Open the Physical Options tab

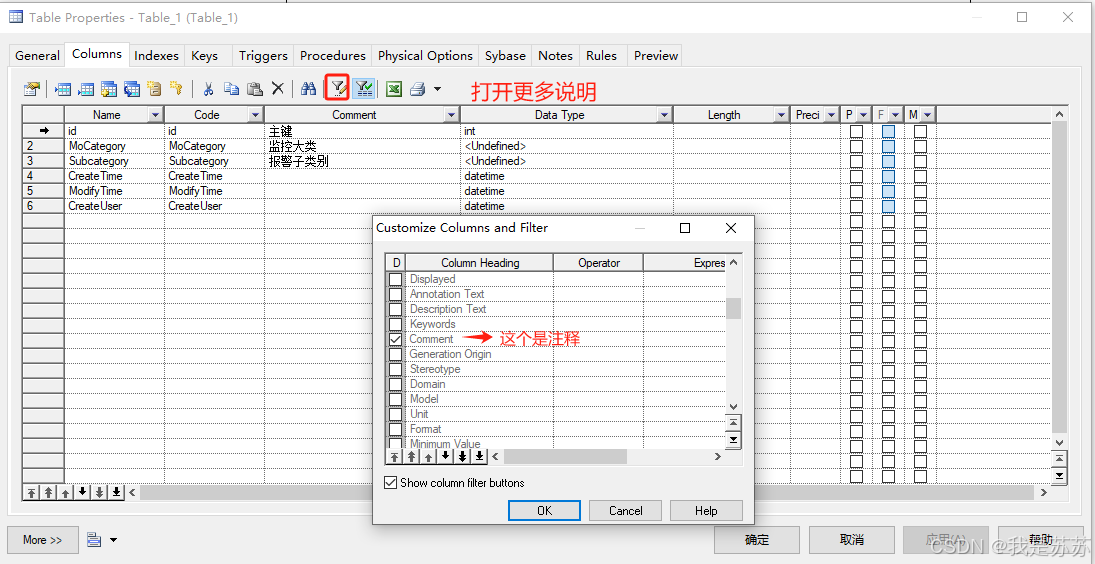pyautogui.click(x=425, y=56)
